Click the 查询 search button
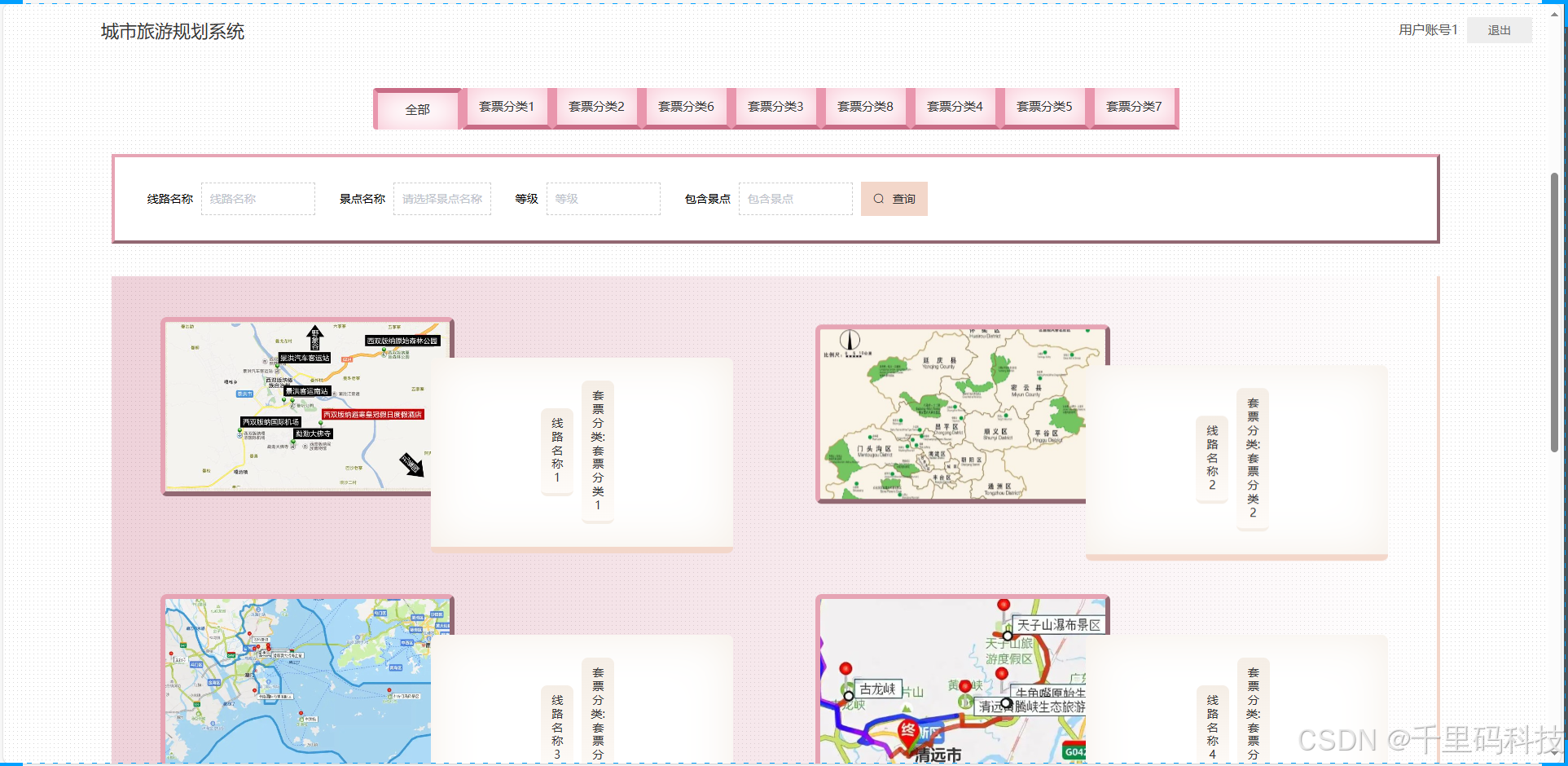Viewport: 1568px width, 766px height. pos(894,199)
